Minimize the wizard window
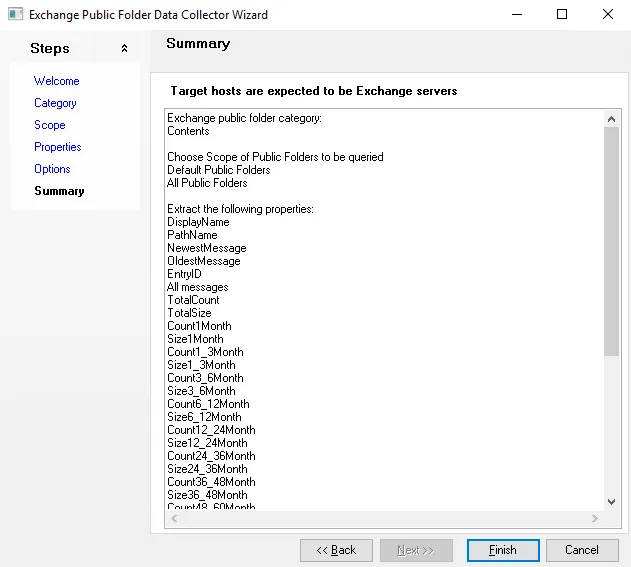 (x=517, y=14)
